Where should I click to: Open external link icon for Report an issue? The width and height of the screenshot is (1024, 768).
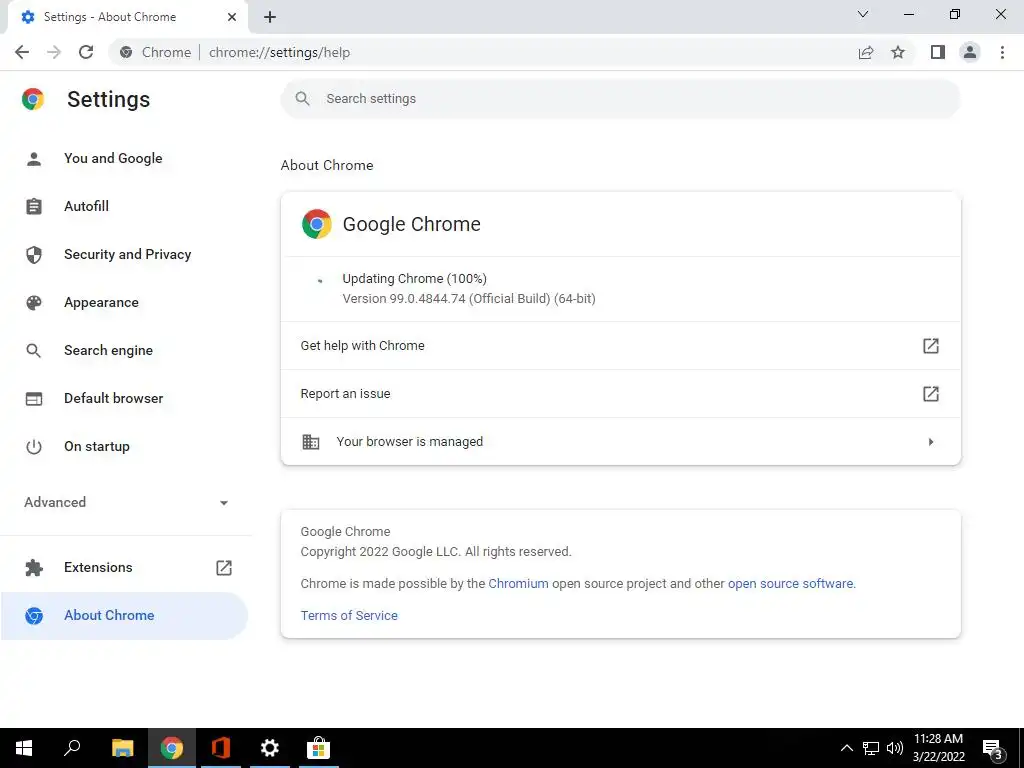(x=930, y=394)
